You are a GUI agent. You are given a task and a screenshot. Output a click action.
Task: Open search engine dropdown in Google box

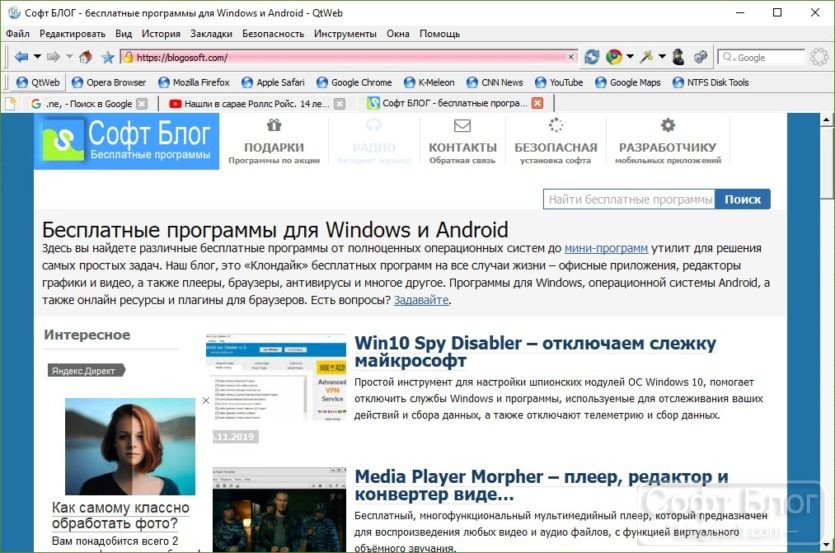pyautogui.click(x=728, y=57)
